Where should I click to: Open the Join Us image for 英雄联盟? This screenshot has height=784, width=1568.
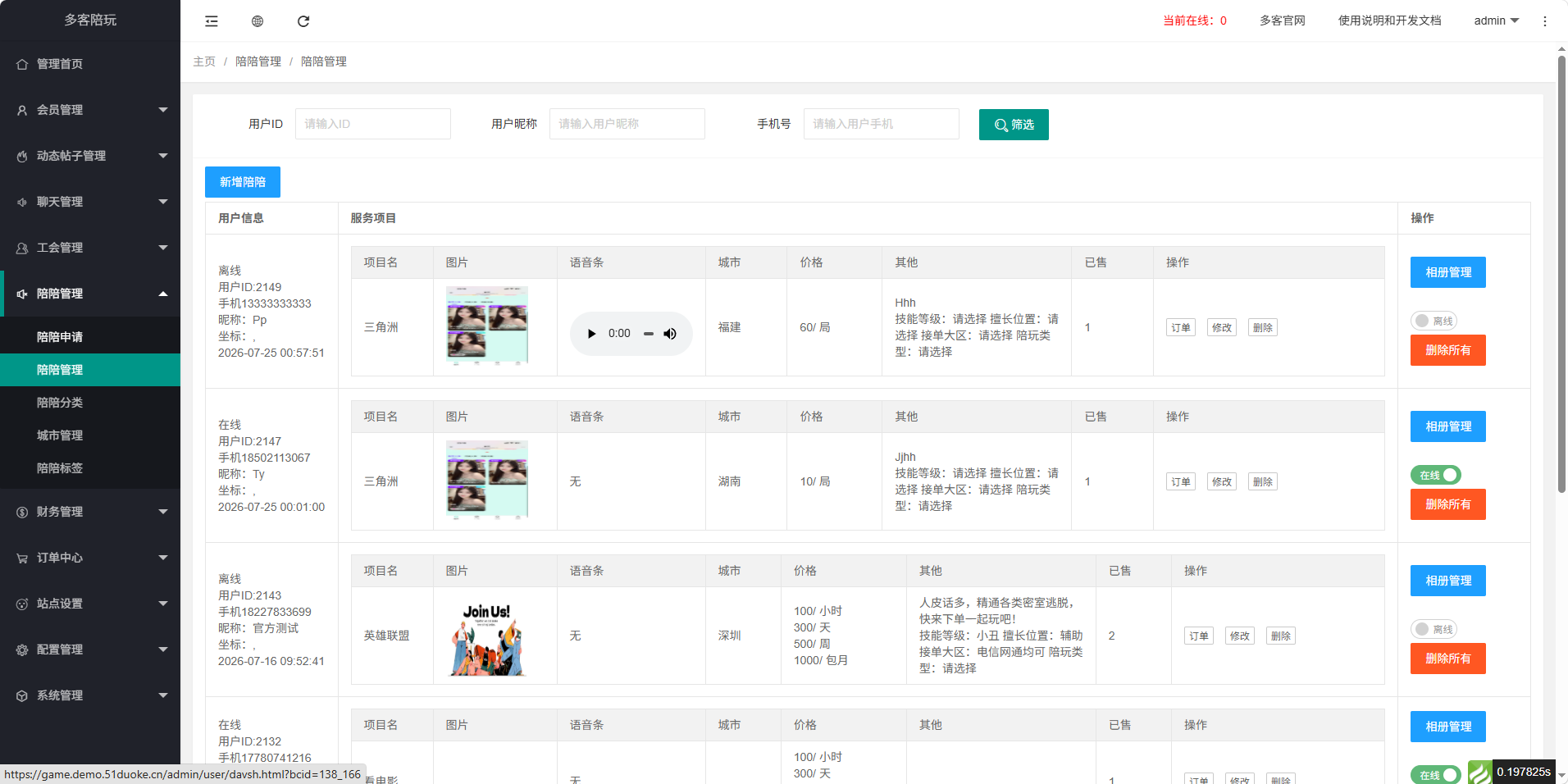pos(487,638)
